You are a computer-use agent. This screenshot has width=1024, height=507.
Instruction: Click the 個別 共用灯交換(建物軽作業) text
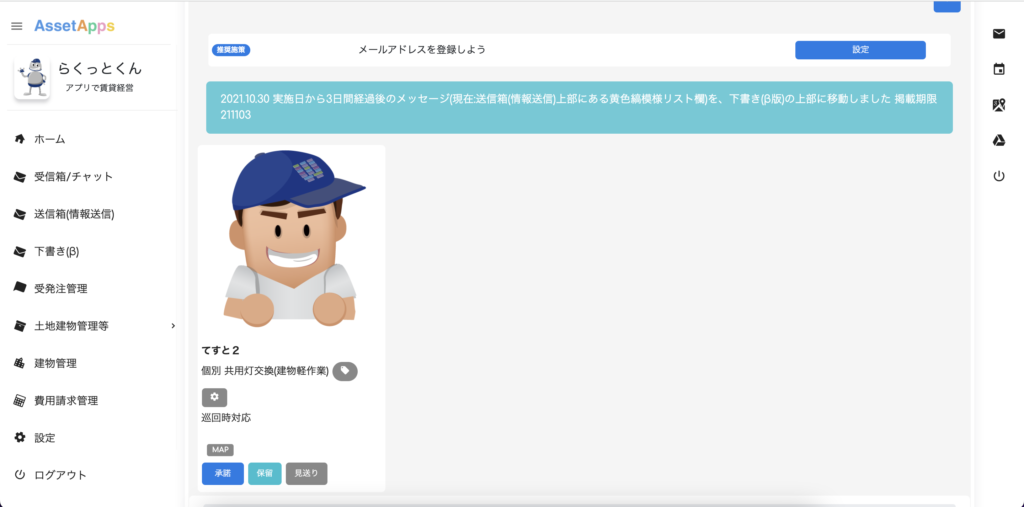click(x=265, y=371)
